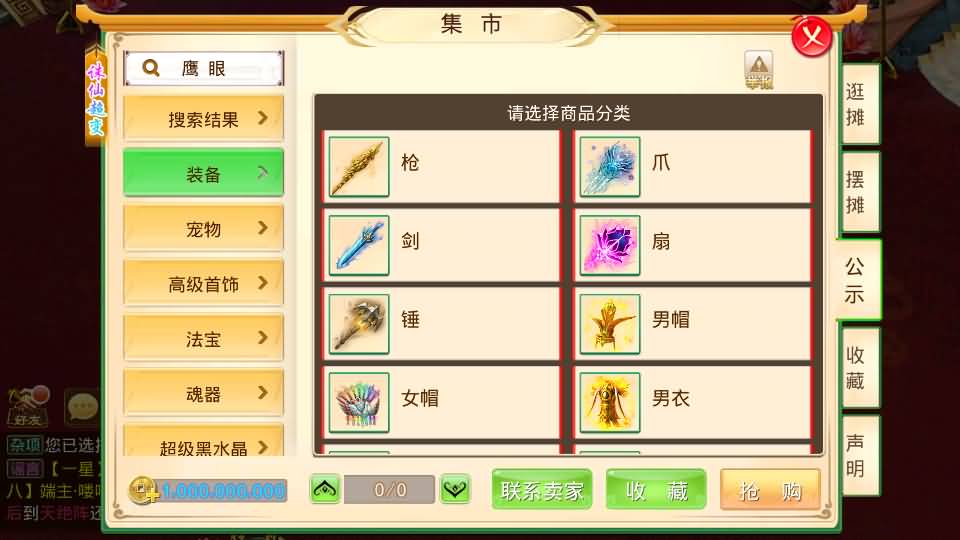Click the report (举报) warning icon
This screenshot has width=960, height=540.
point(759,70)
